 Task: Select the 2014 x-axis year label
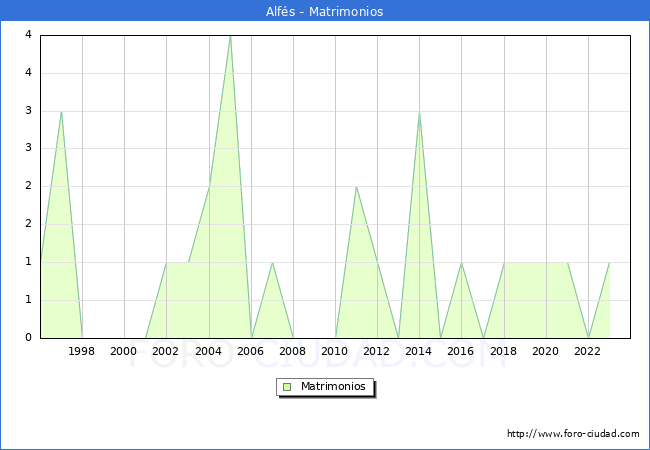(419, 351)
